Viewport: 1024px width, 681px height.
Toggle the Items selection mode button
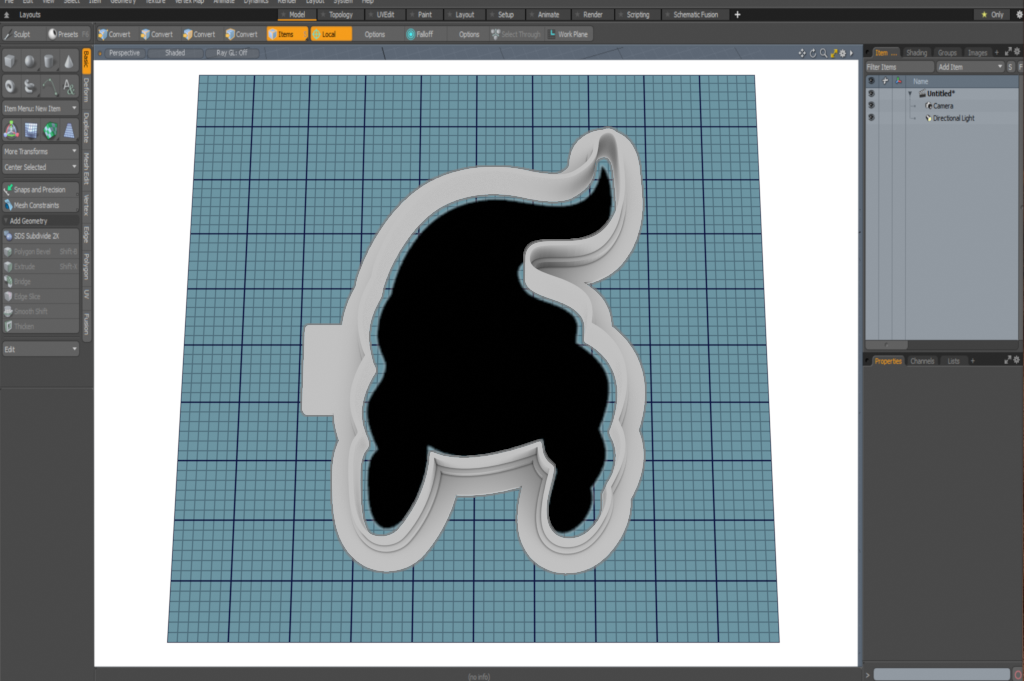(287, 33)
